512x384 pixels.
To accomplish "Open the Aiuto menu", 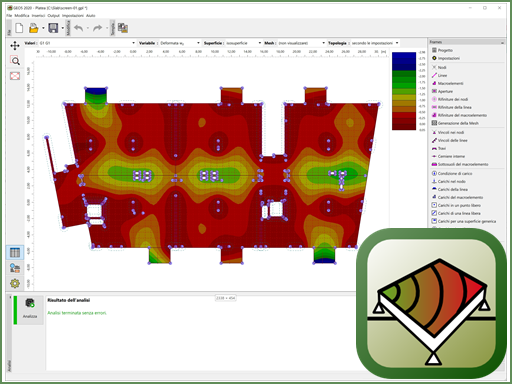I will click(x=91, y=16).
